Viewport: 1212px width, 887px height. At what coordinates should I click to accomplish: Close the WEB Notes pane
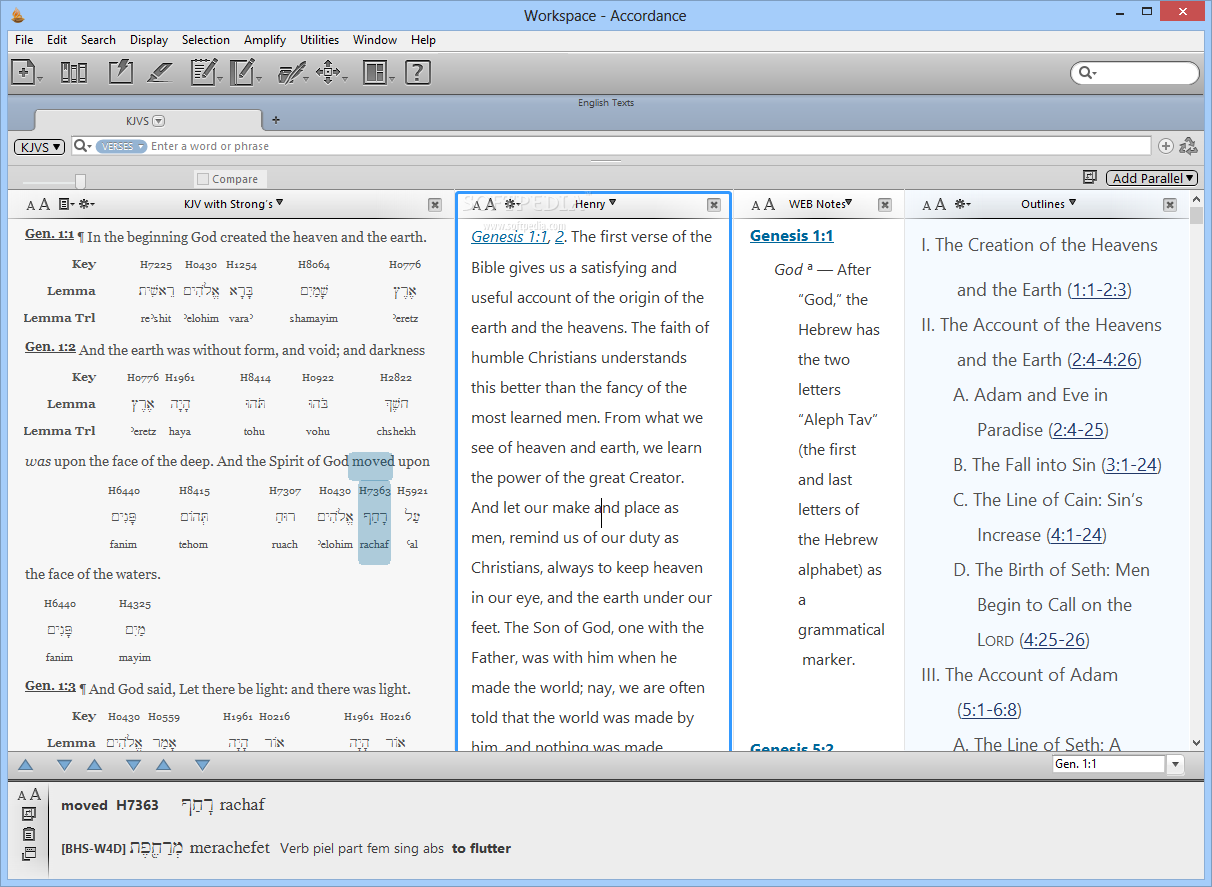point(885,205)
